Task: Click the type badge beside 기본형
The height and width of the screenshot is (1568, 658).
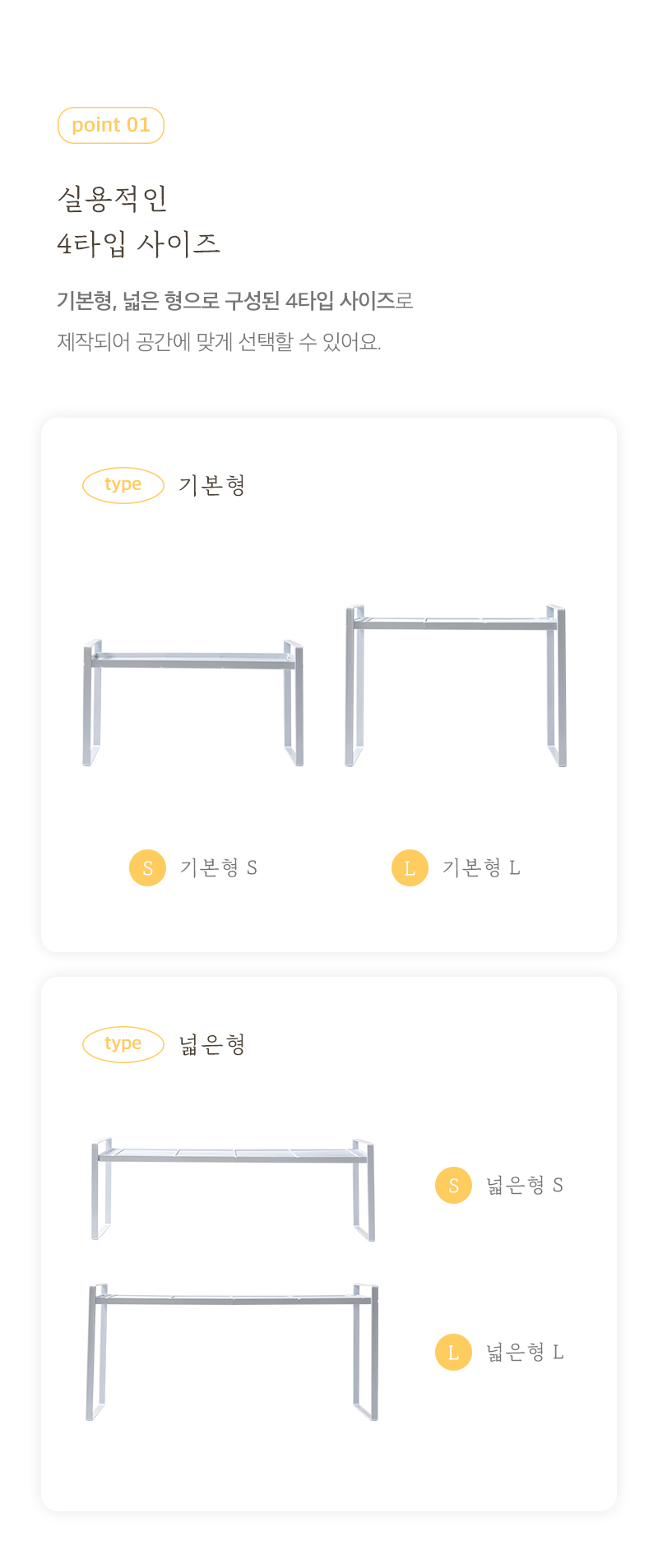Action: coord(123,484)
